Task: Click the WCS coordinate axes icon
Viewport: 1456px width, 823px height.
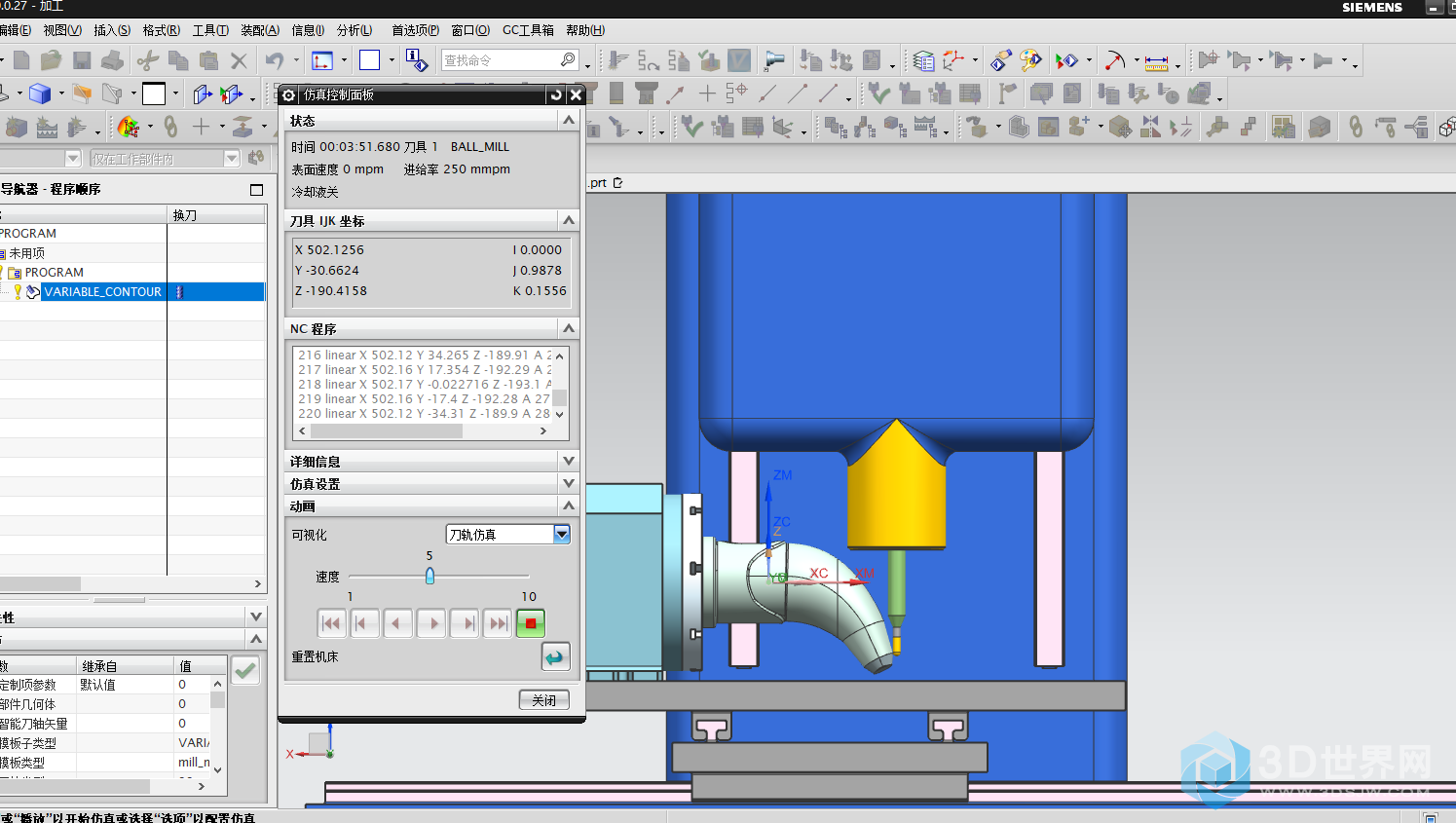Action: (953, 61)
